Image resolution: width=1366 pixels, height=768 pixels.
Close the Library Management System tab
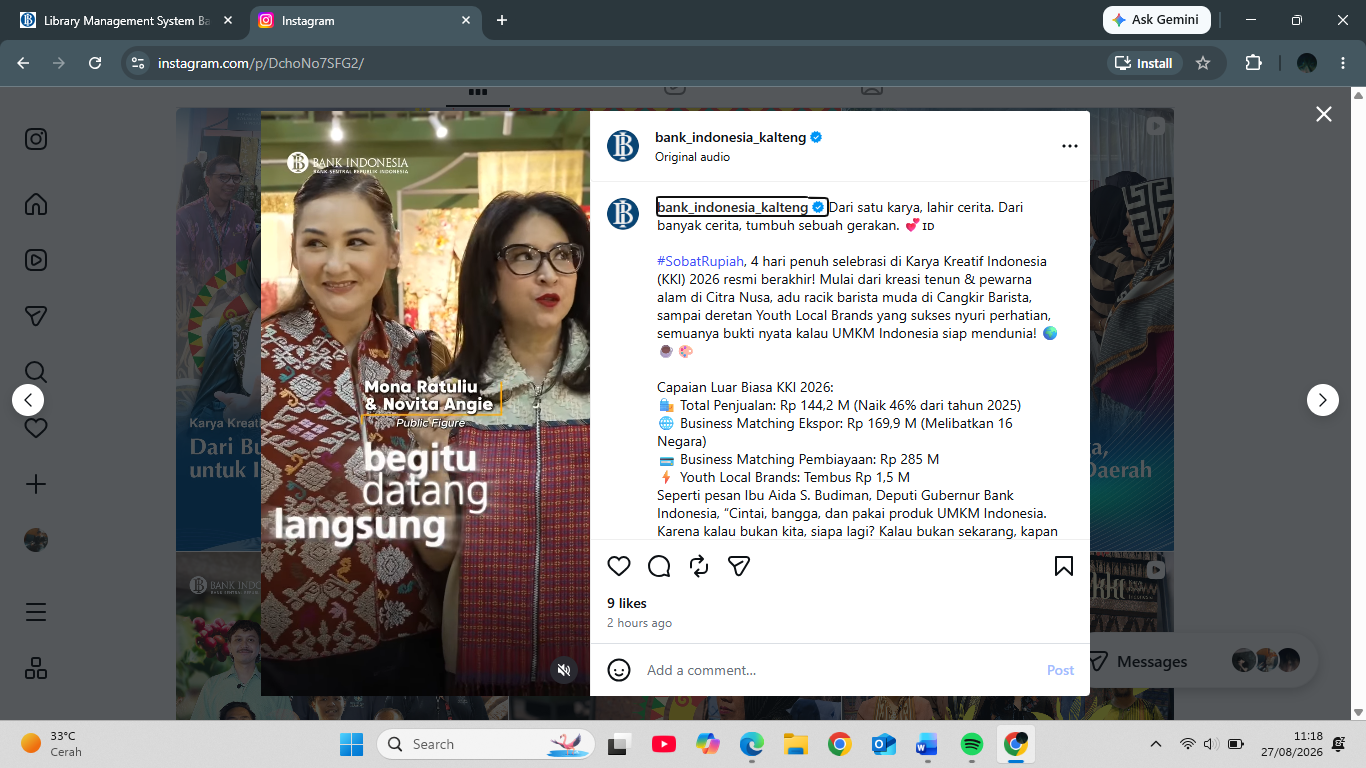pyautogui.click(x=226, y=20)
